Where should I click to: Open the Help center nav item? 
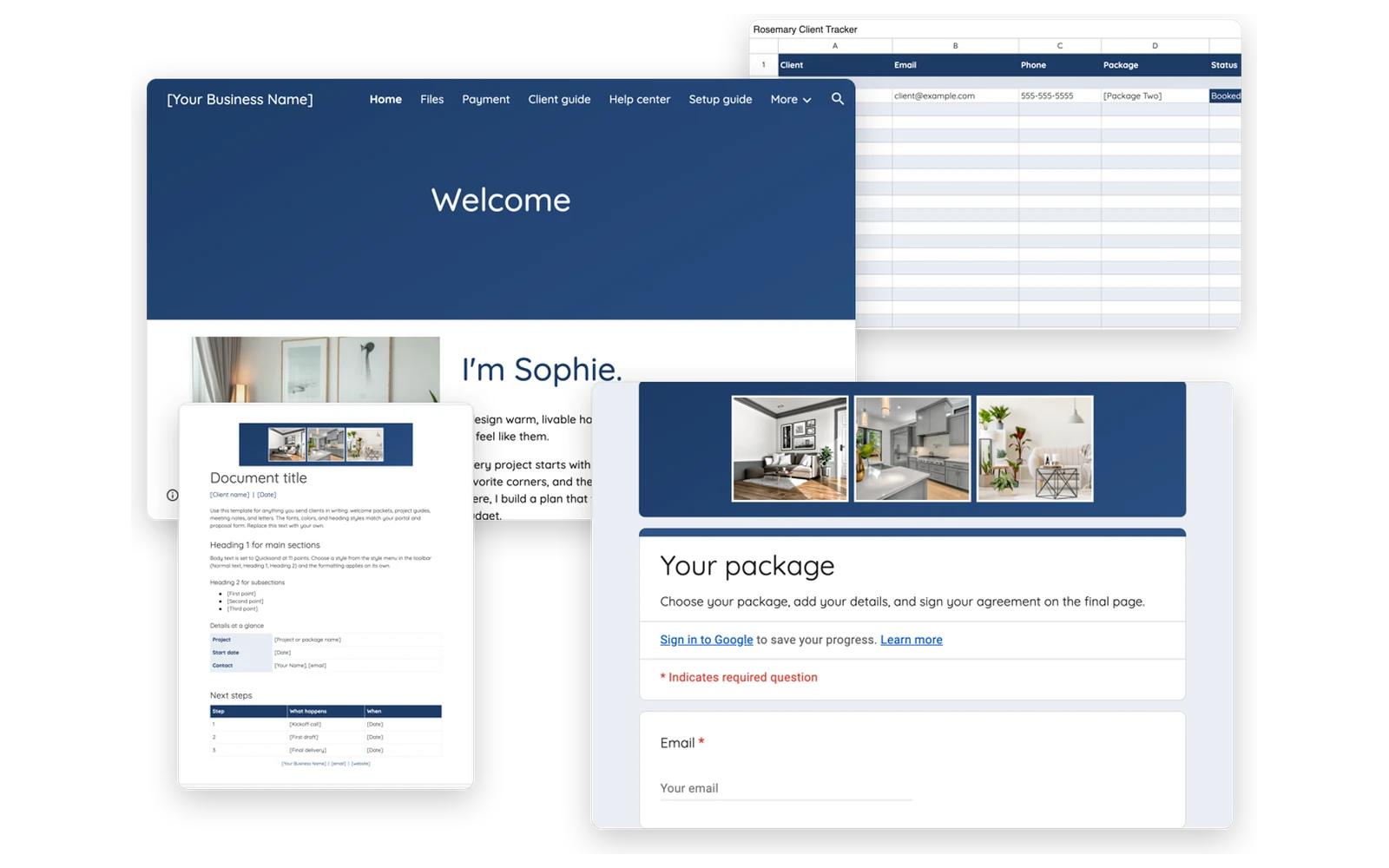(639, 100)
